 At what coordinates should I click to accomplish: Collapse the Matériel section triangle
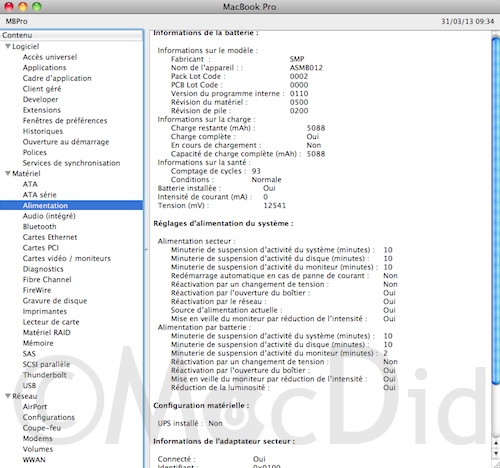8,174
